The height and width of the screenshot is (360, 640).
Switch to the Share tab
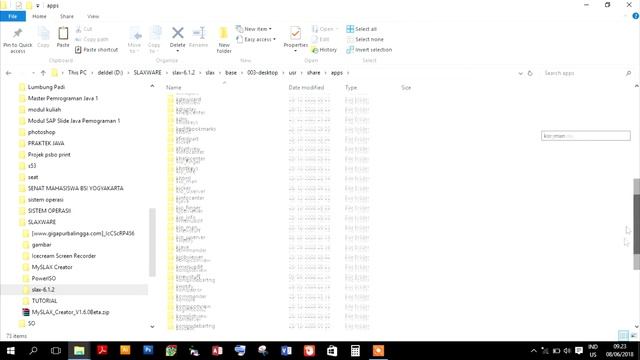click(x=67, y=16)
